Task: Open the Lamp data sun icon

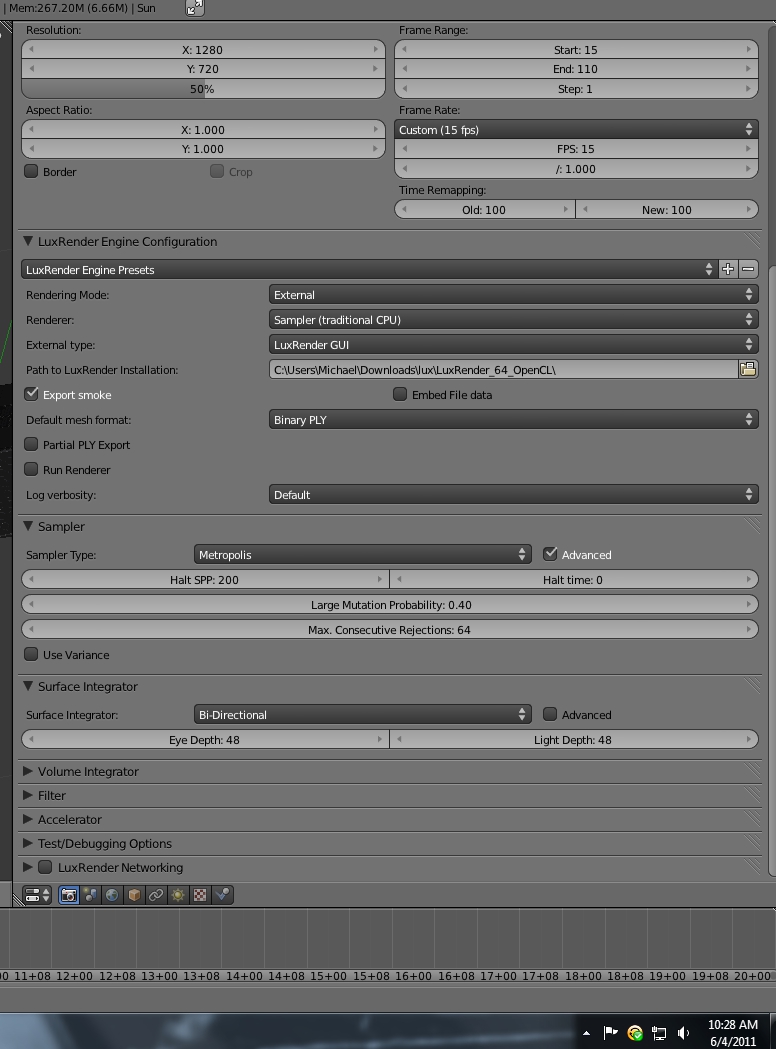Action: pos(178,894)
